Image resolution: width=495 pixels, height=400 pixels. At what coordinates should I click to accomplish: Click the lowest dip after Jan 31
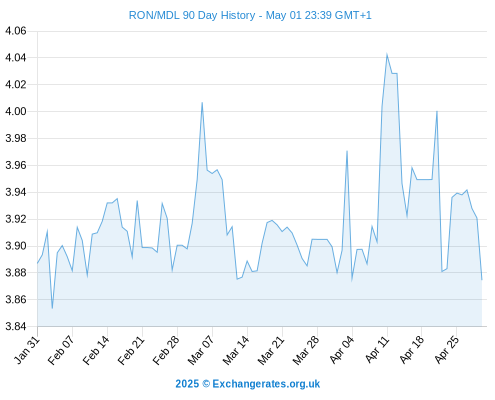pos(52,308)
